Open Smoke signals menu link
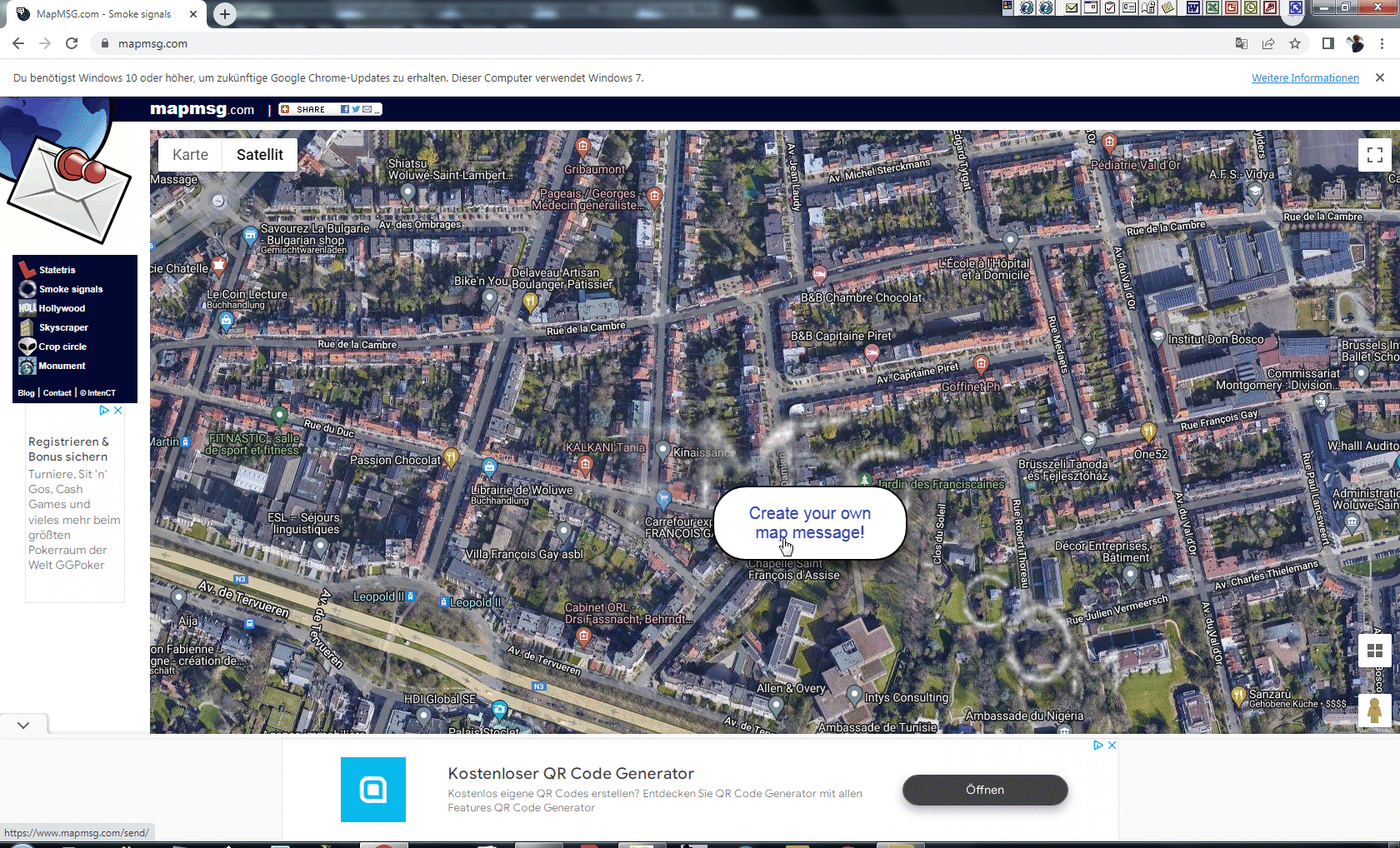Screen dimensions: 1400x848 pyautogui.click(x=71, y=289)
